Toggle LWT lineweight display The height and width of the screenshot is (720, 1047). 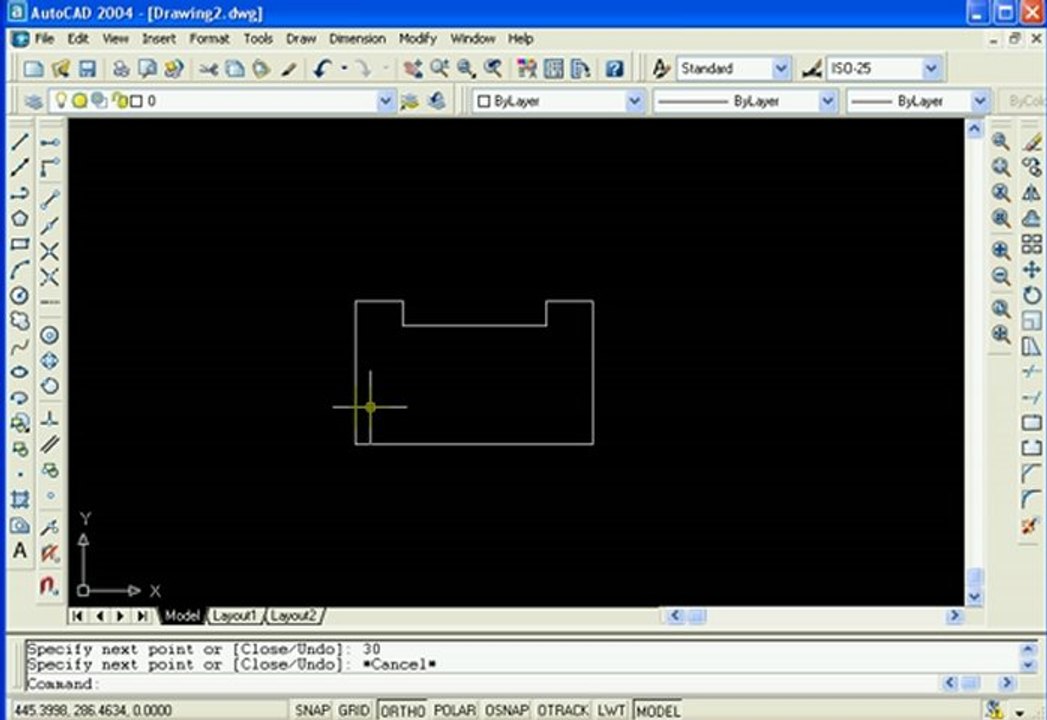coord(611,710)
